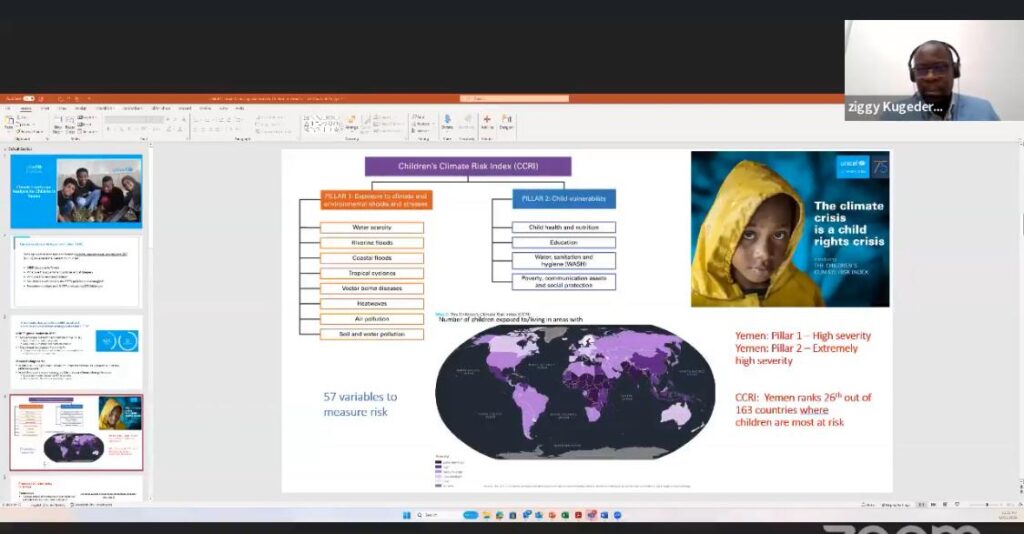The height and width of the screenshot is (534, 1024).
Task: Select slide 4 thumbnail with world map
Action: [76, 432]
